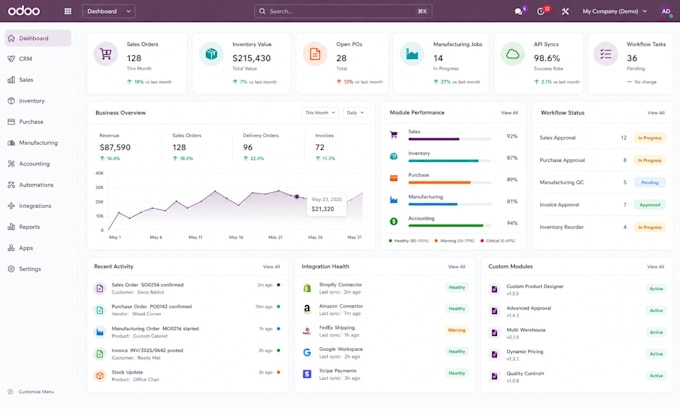Click View All in Integration Health
The image size is (680, 409).
[x=456, y=267]
